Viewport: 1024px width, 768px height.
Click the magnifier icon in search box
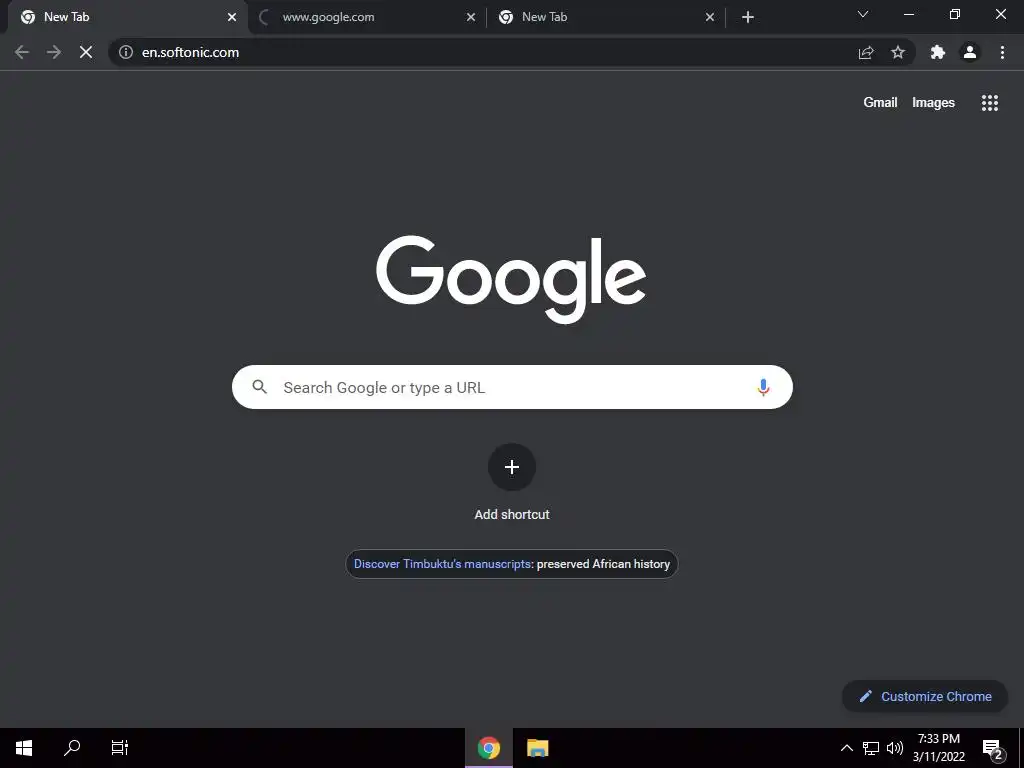coord(259,387)
